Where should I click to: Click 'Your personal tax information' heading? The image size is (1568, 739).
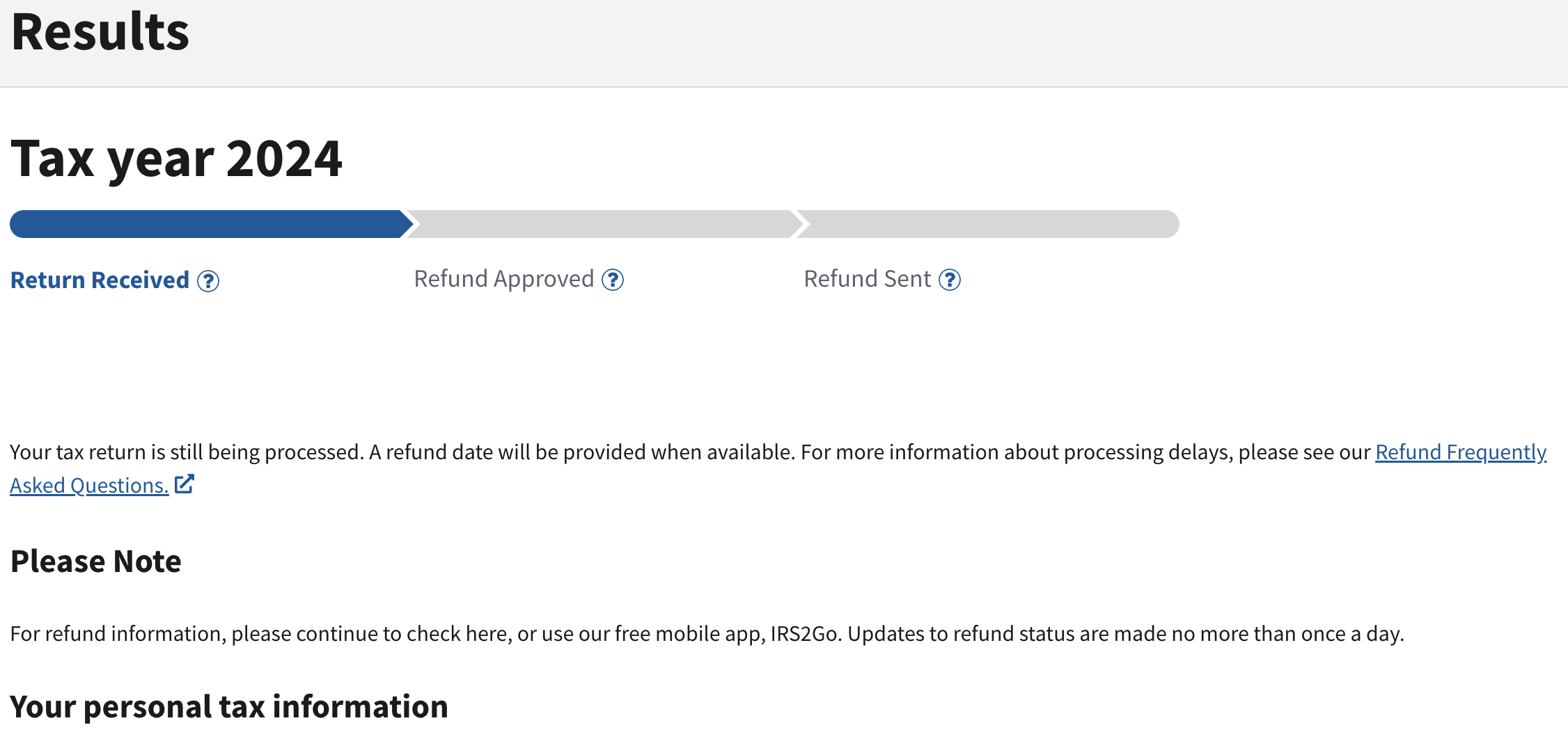(229, 707)
